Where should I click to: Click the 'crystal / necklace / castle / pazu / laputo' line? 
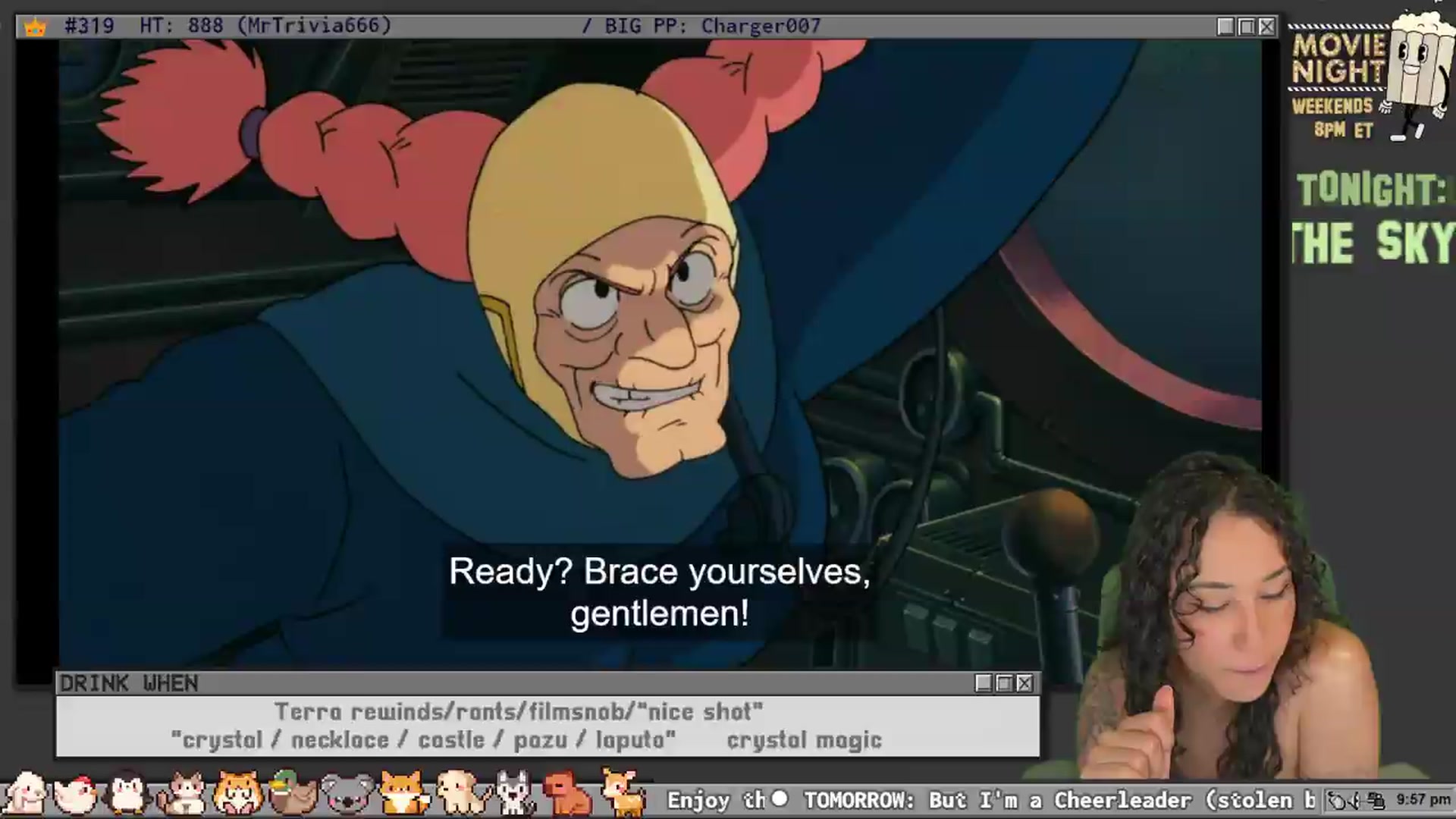[423, 739]
